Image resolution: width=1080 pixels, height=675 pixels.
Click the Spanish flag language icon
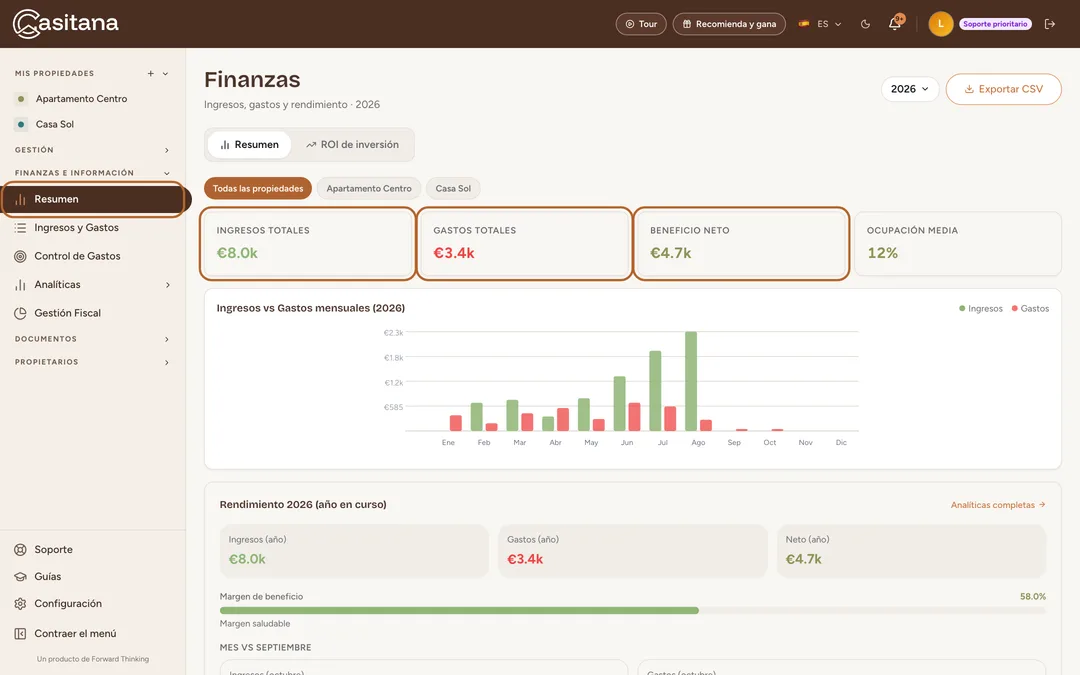[804, 23]
